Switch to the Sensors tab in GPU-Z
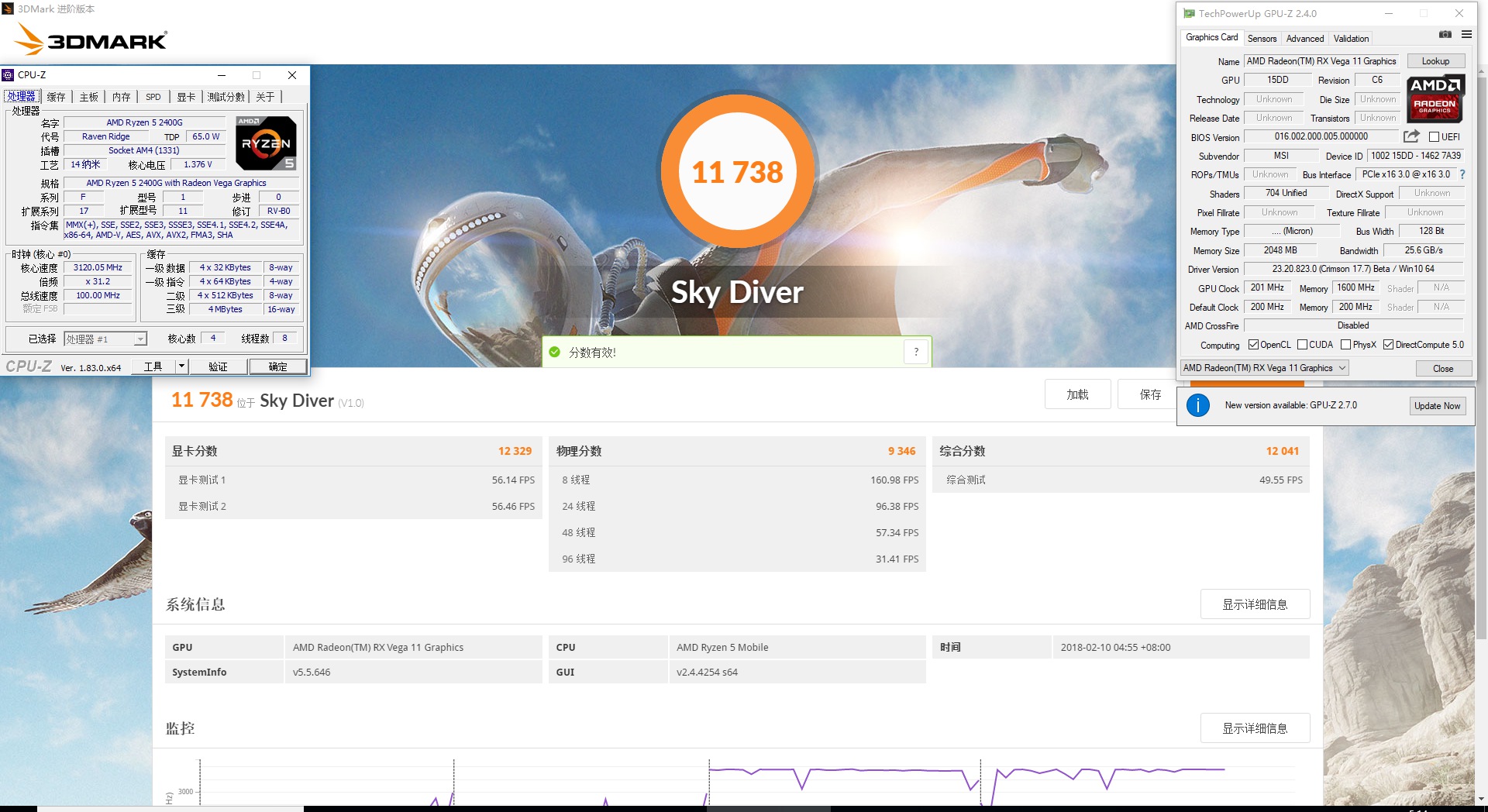 click(x=1262, y=38)
